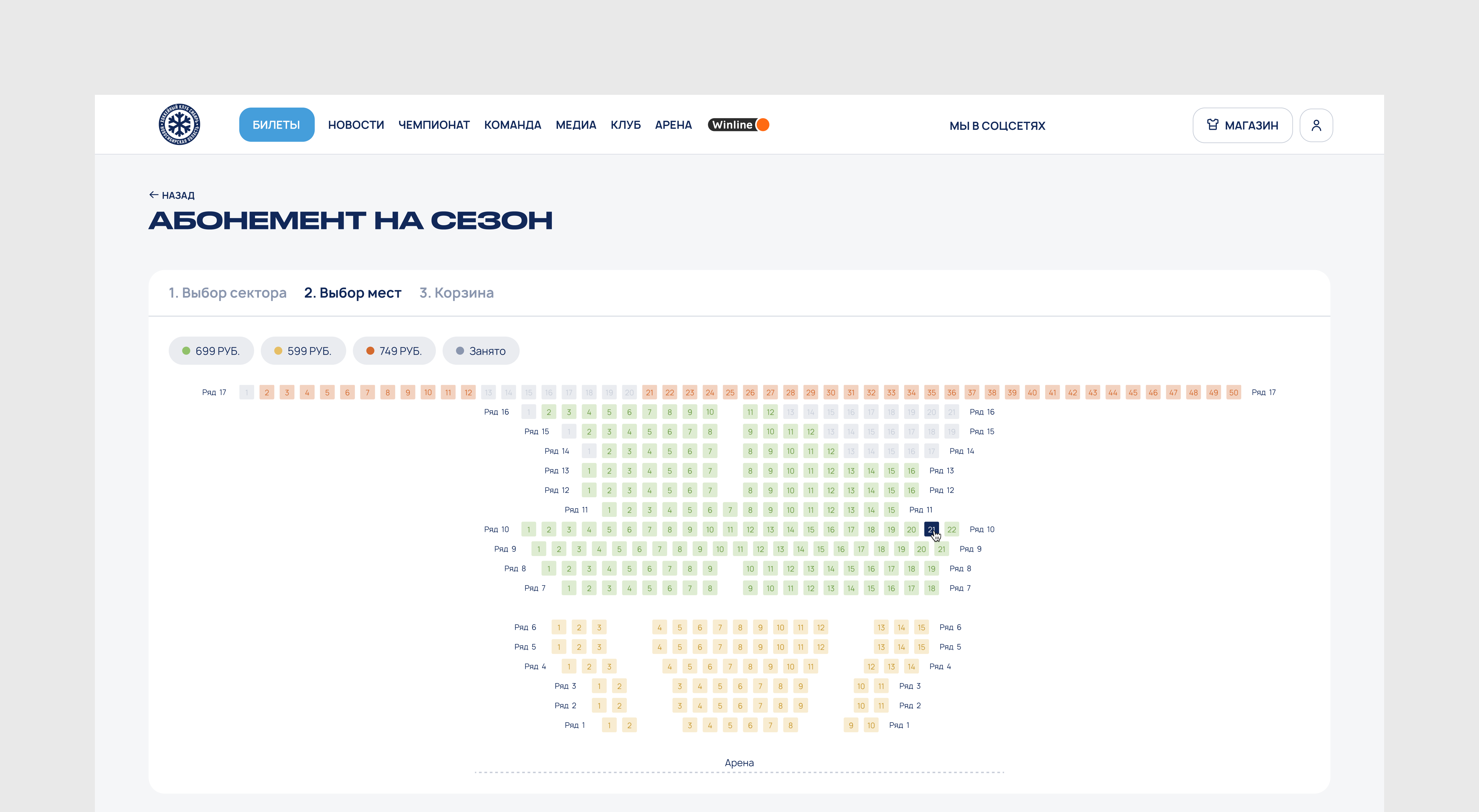Open the Билеты menu item
1479x812 pixels.
tap(276, 124)
